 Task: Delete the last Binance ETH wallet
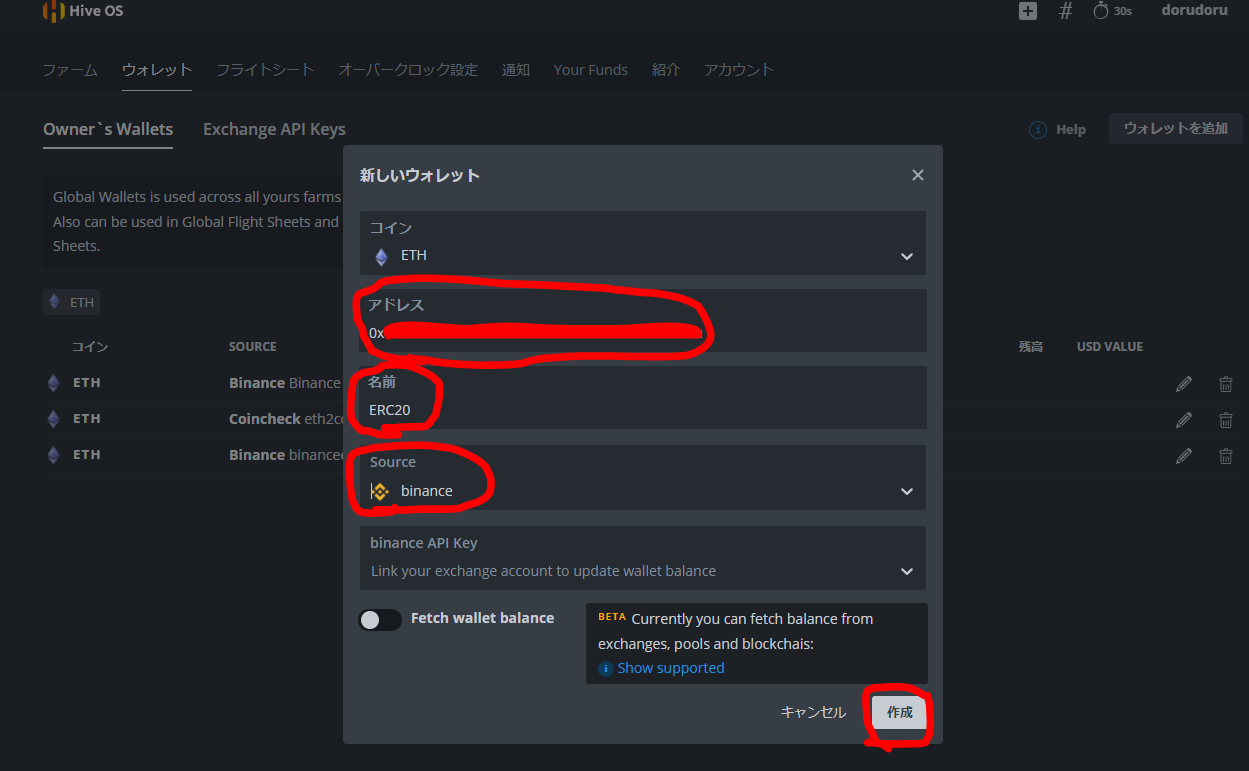click(1225, 455)
